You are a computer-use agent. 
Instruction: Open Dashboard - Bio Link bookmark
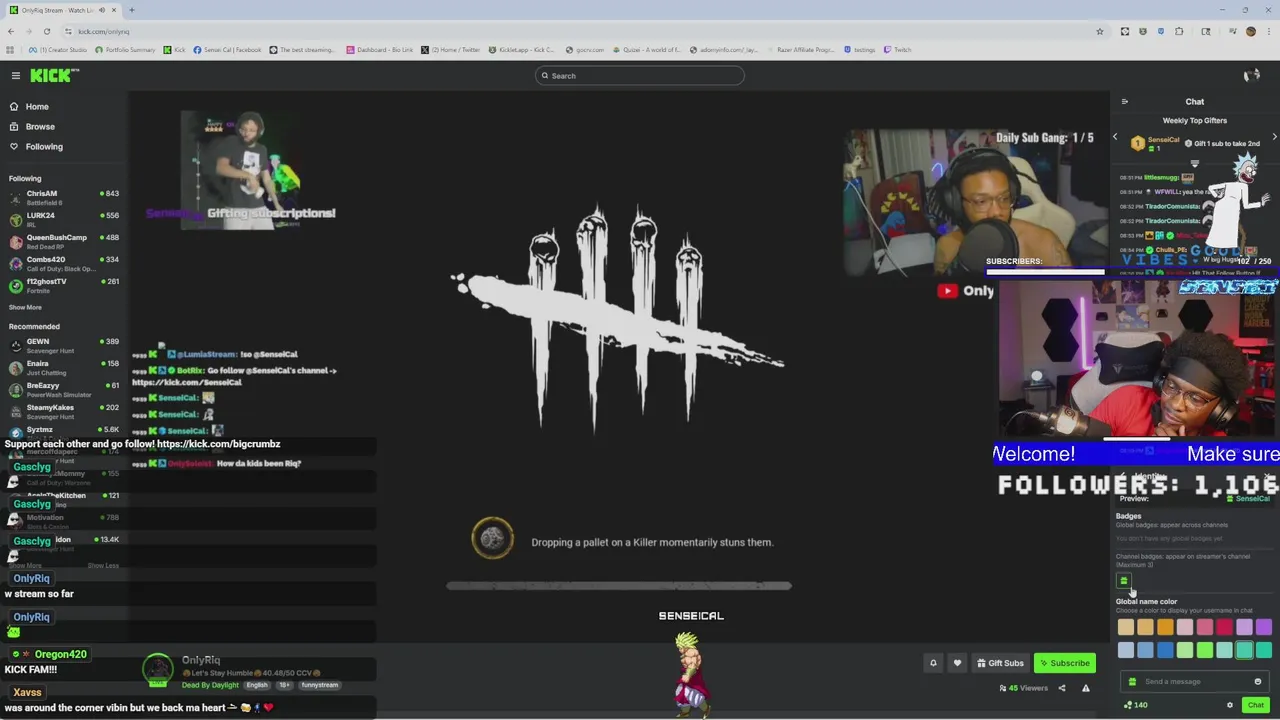(x=380, y=49)
